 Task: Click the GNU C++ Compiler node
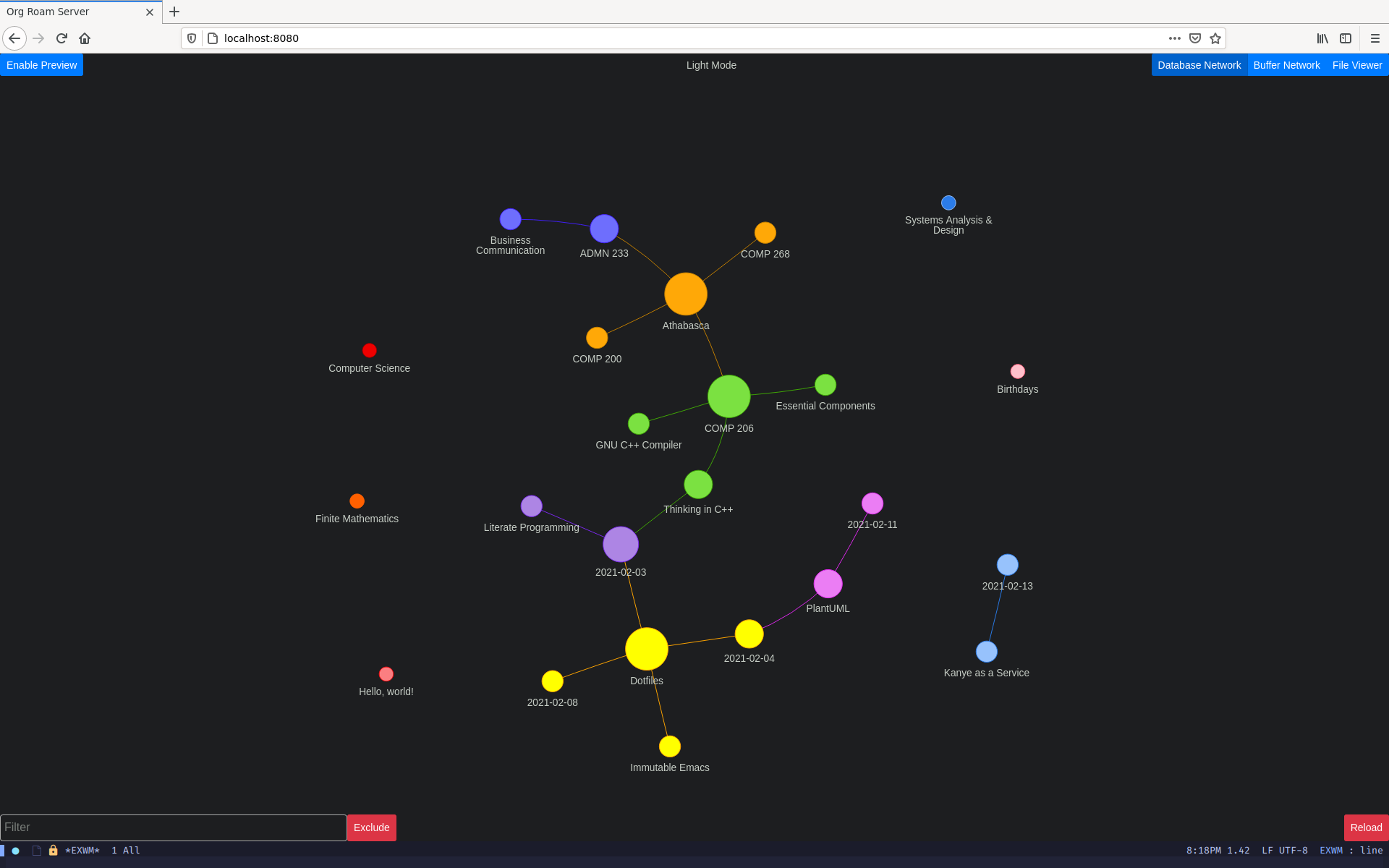click(x=638, y=424)
